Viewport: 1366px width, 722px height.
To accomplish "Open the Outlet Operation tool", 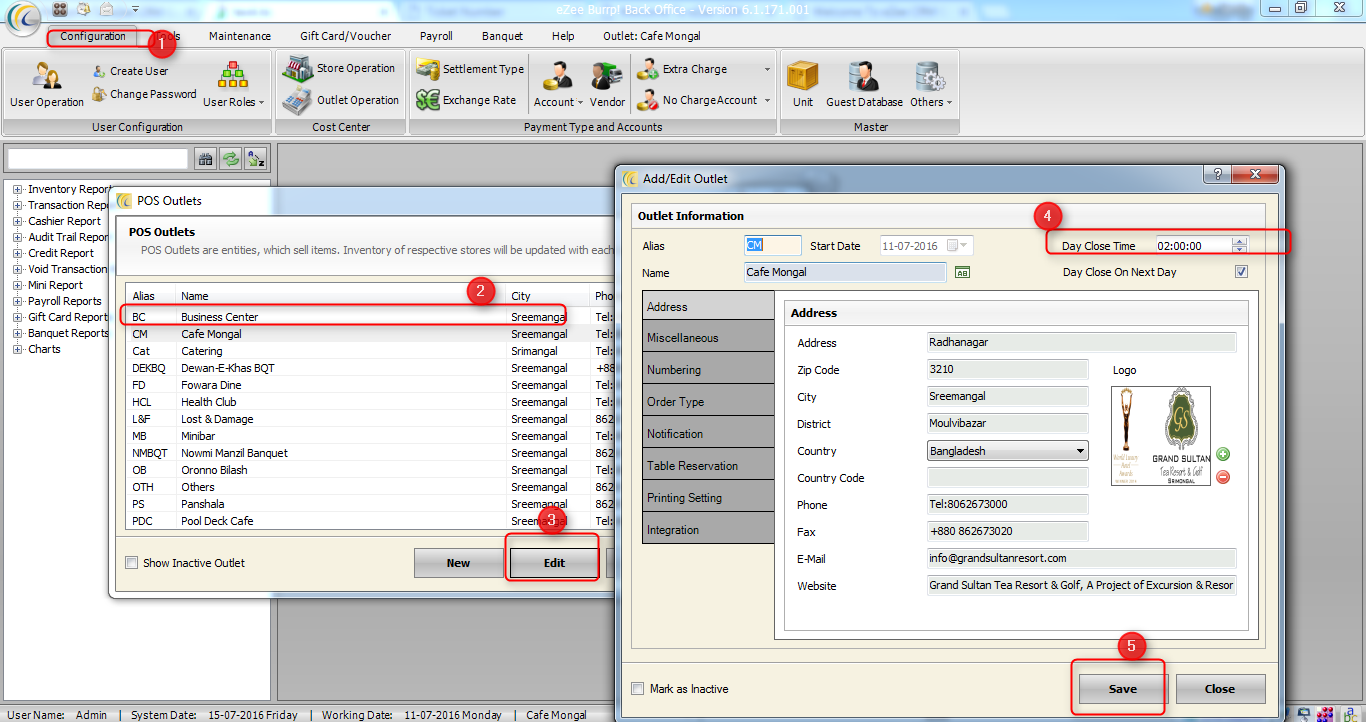I will tap(340, 100).
